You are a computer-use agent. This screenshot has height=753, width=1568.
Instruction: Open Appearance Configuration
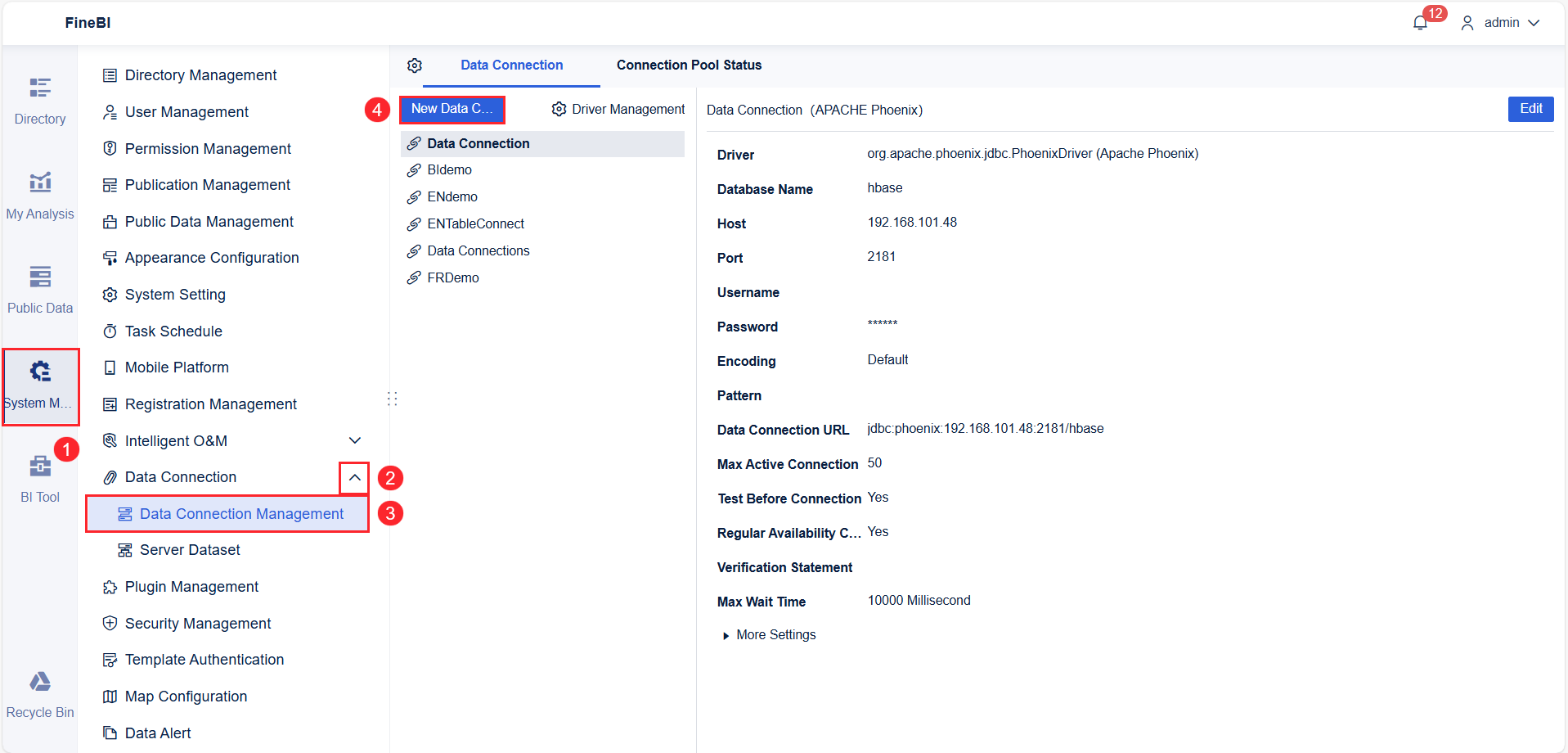(x=212, y=258)
